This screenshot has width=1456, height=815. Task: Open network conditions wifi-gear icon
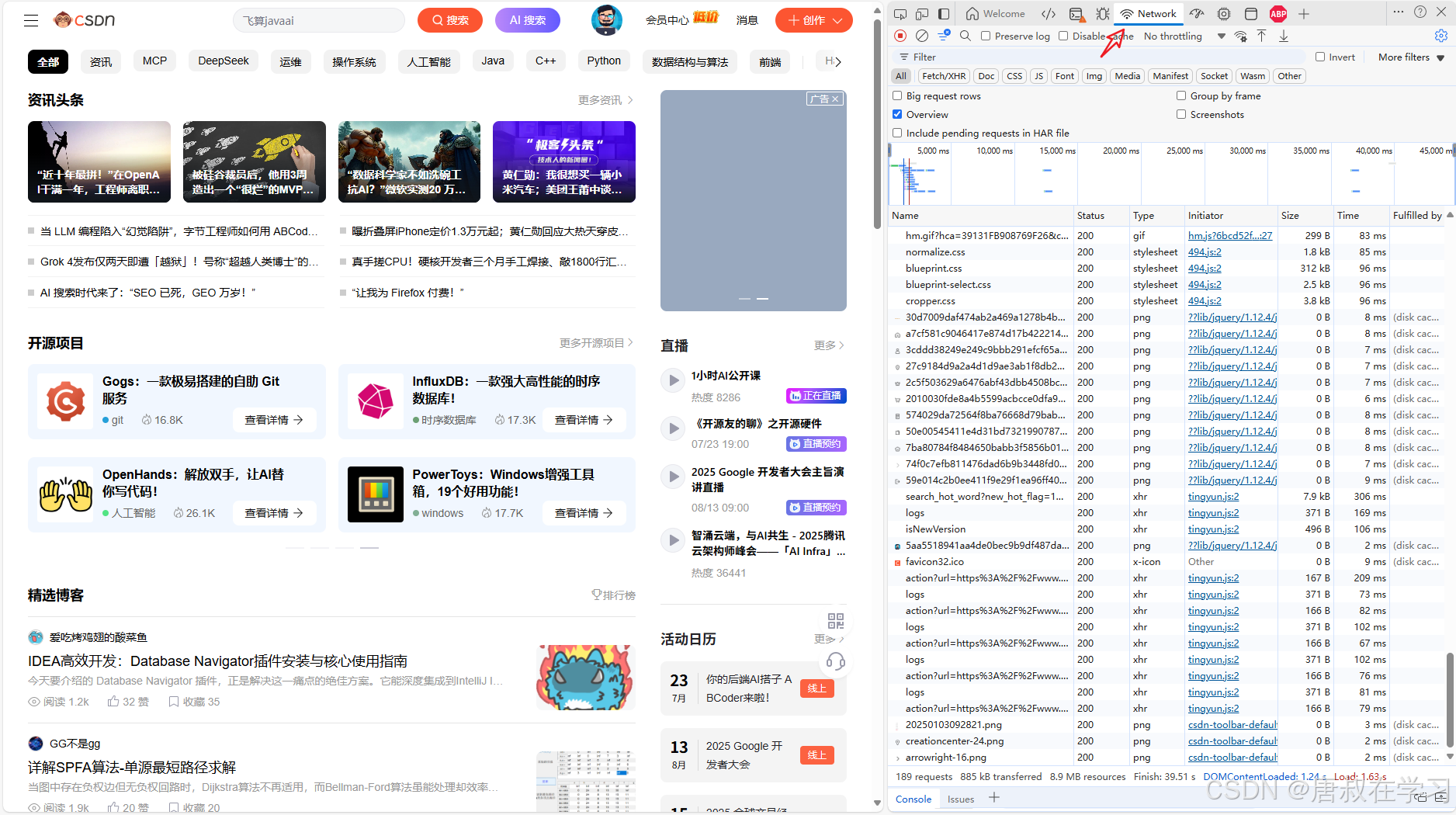point(1241,36)
